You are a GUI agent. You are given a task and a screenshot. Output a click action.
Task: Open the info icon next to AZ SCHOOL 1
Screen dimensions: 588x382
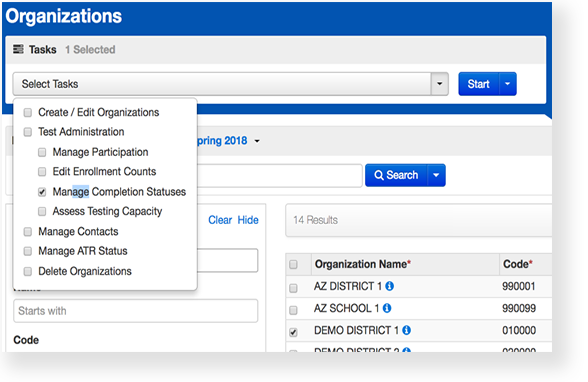[x=387, y=308]
